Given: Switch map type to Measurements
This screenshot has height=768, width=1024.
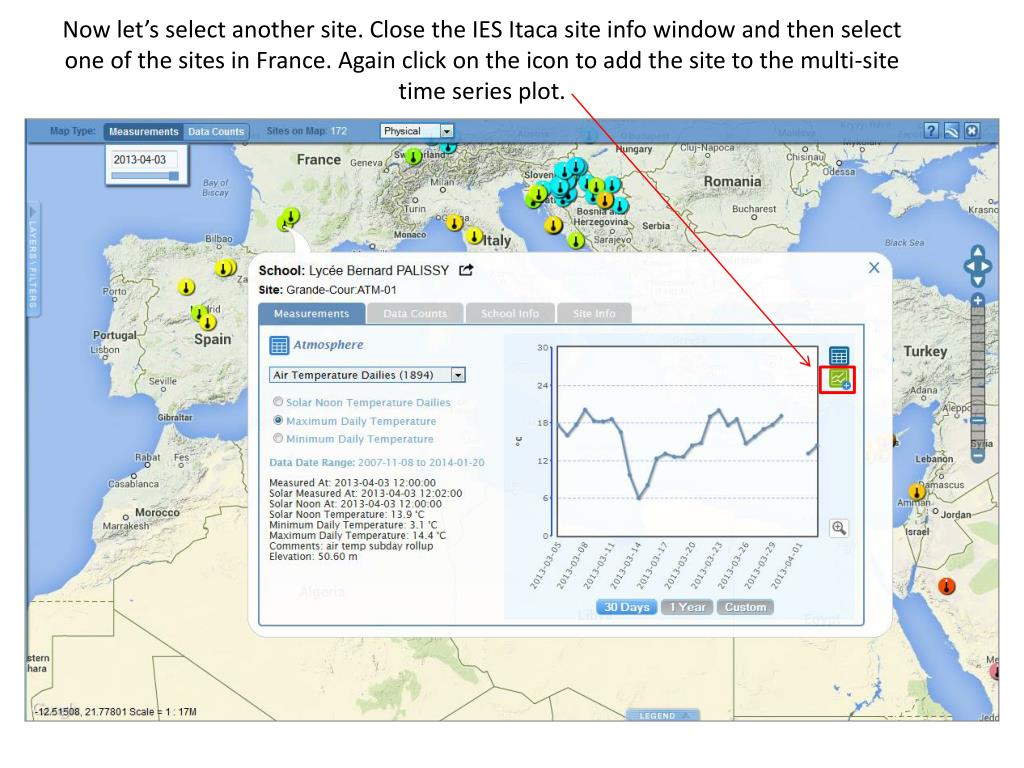Looking at the screenshot, I should click(144, 131).
